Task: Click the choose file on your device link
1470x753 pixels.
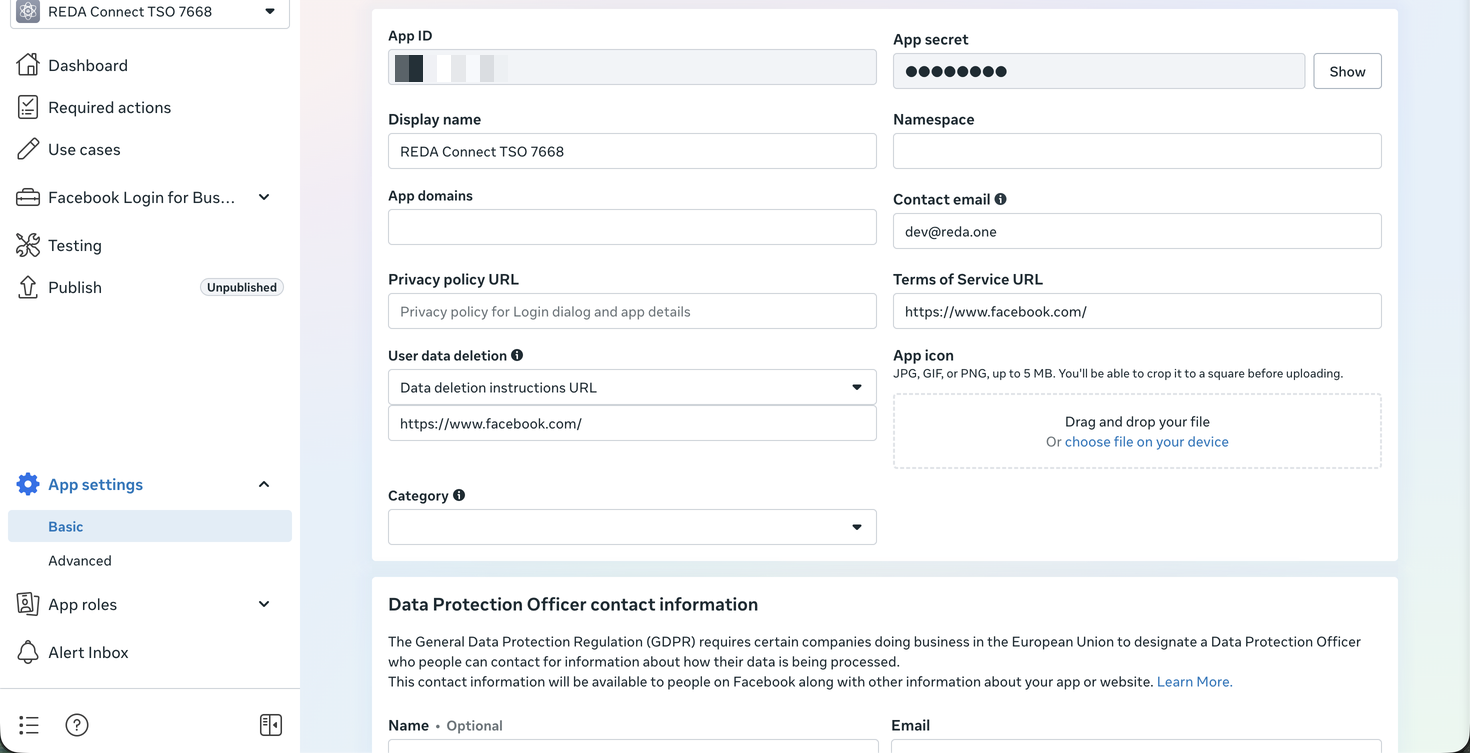Action: [1147, 441]
